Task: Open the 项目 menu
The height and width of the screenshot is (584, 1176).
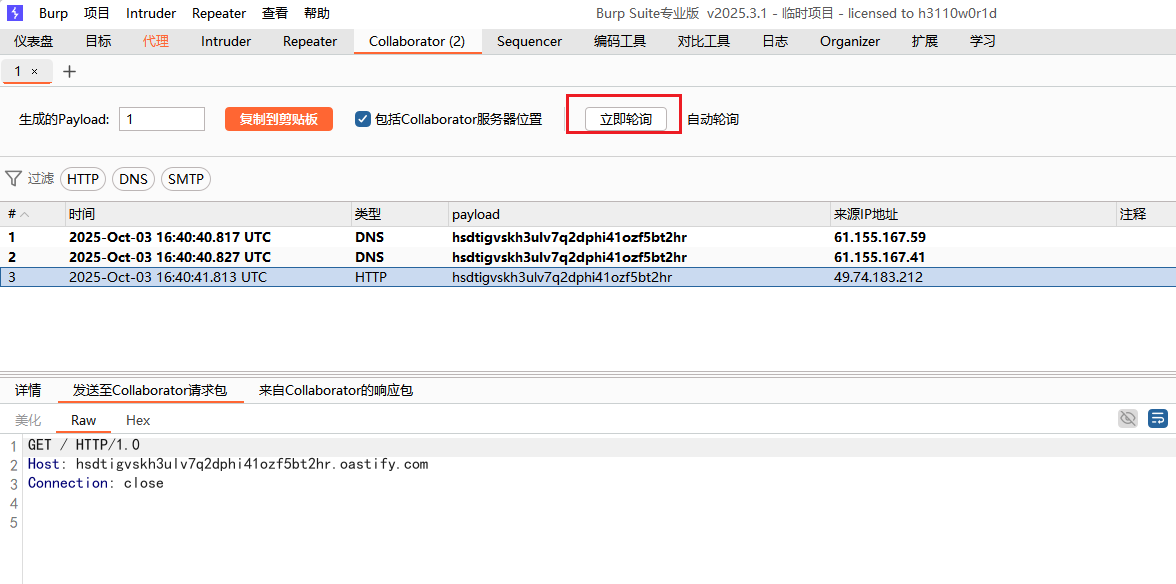Action: [97, 13]
